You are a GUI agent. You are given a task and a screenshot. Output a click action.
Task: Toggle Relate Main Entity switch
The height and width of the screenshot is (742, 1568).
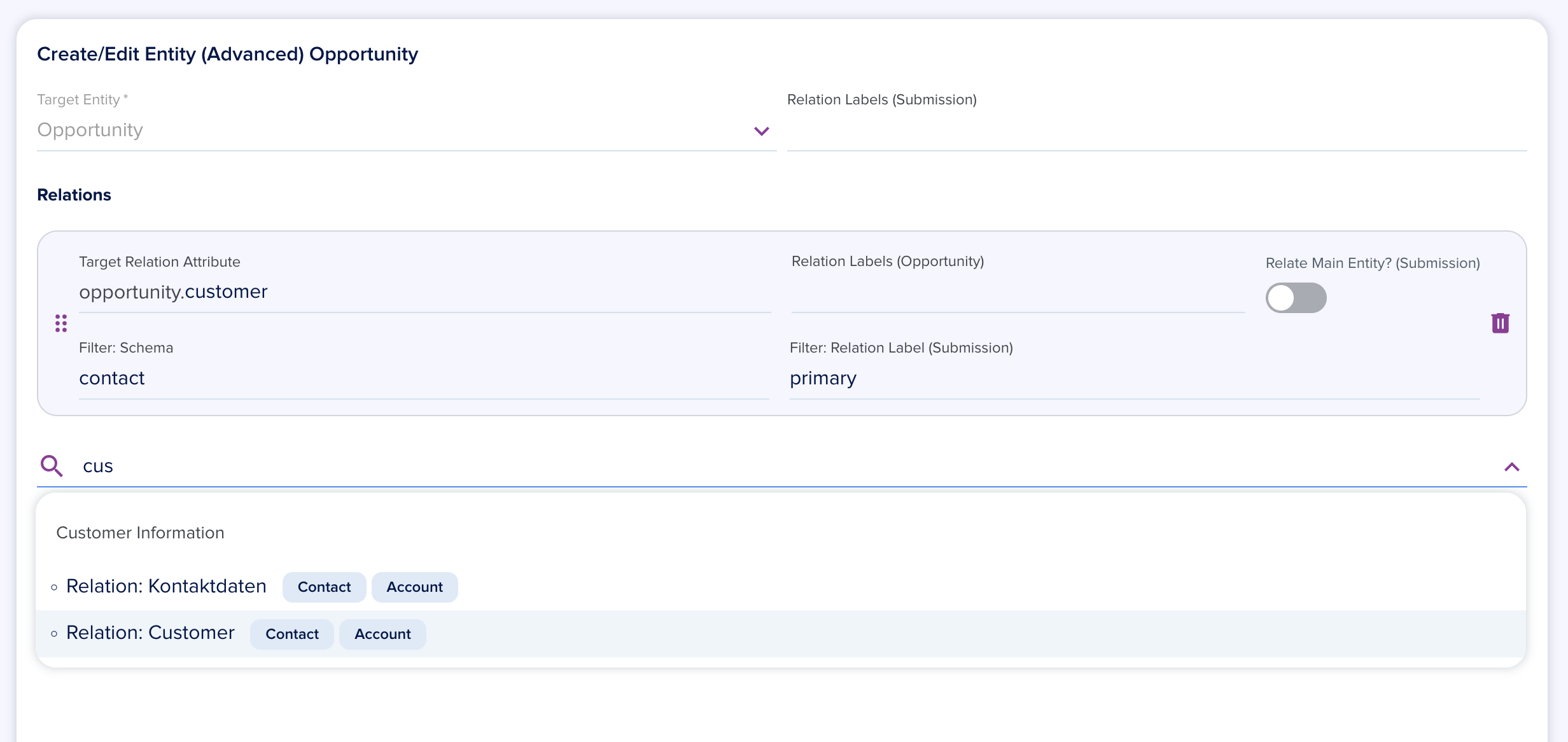click(1296, 298)
